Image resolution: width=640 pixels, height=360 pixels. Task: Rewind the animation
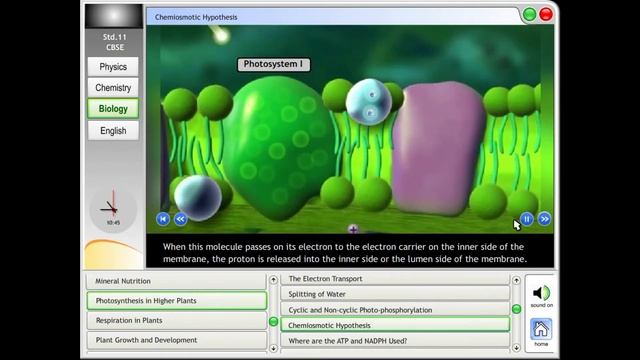pos(180,219)
